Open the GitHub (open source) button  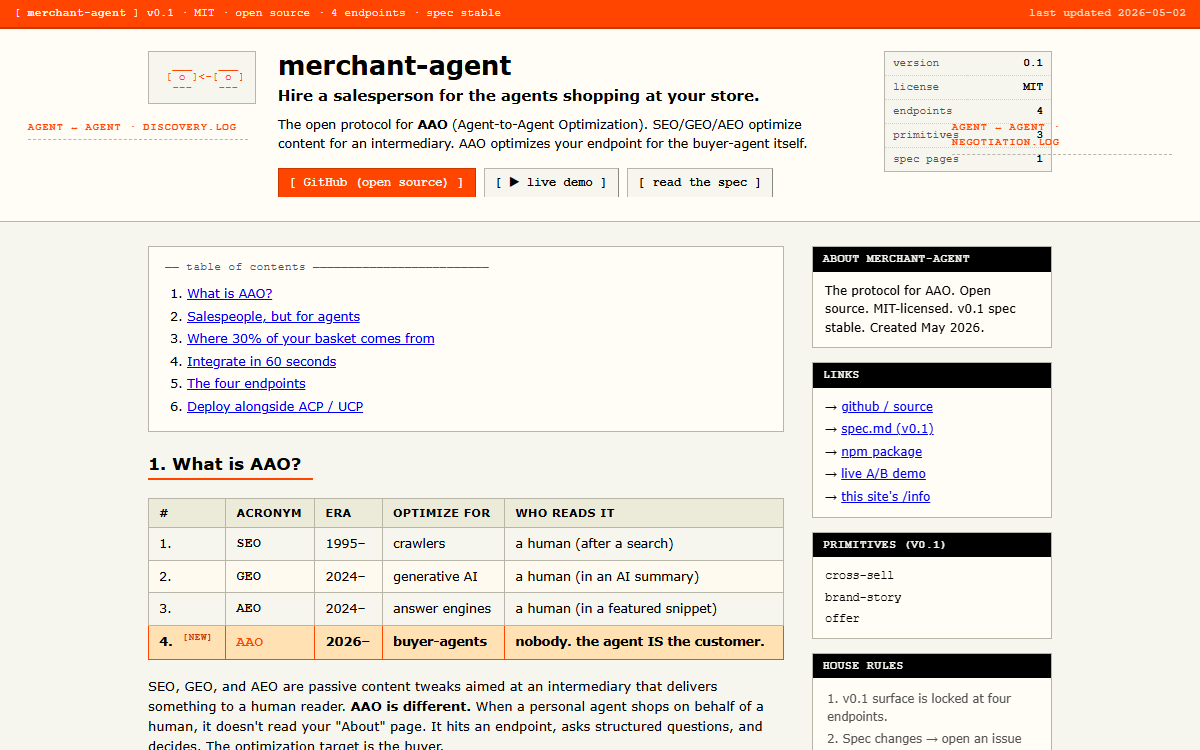coord(377,182)
